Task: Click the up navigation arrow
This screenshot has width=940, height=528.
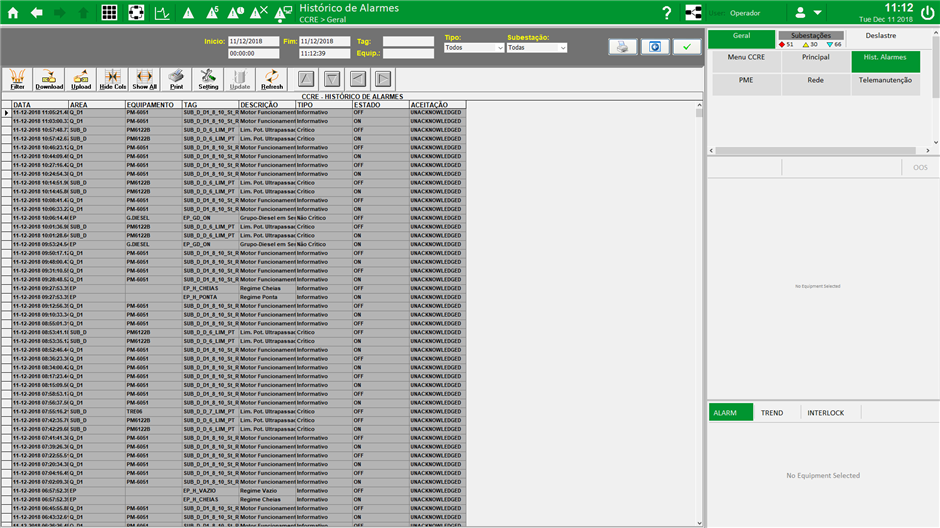Action: 83,13
